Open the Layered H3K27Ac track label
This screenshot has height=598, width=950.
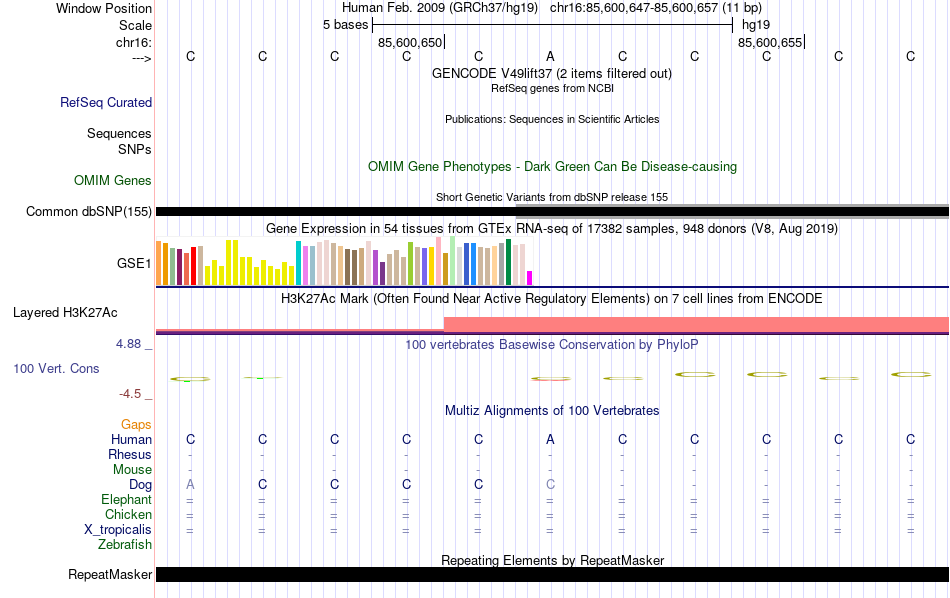click(x=65, y=313)
